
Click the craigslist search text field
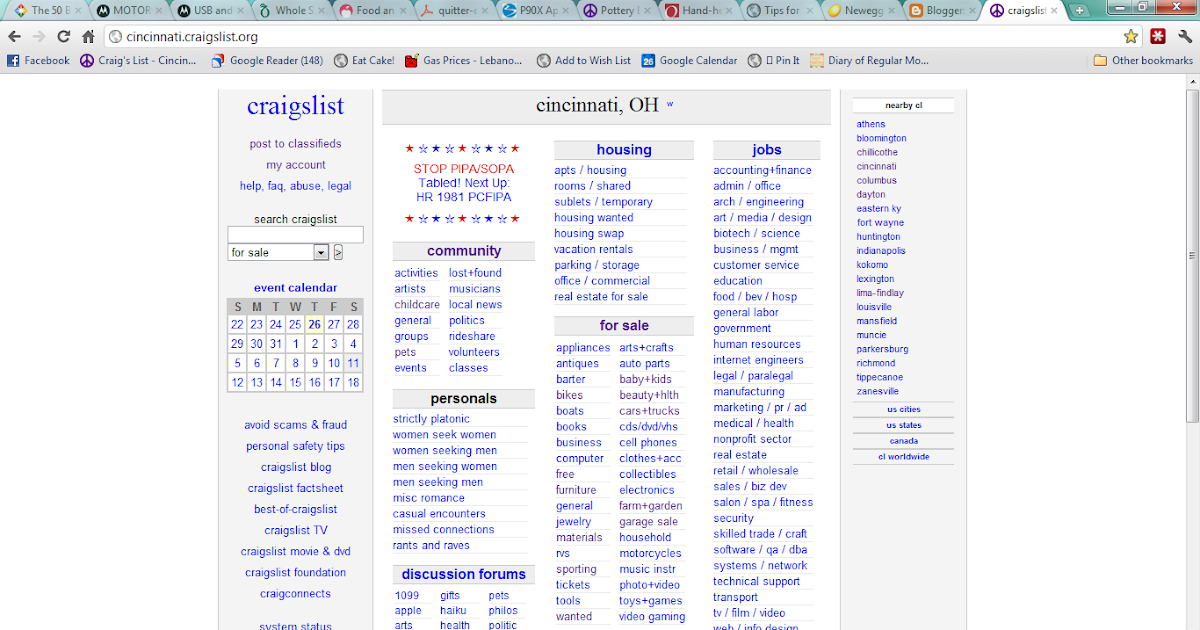(x=295, y=235)
